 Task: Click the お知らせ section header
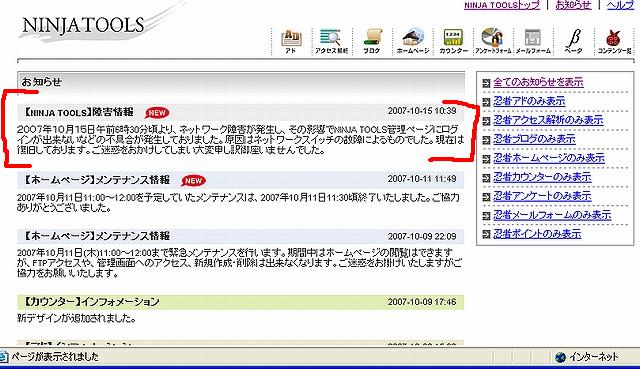241,82
